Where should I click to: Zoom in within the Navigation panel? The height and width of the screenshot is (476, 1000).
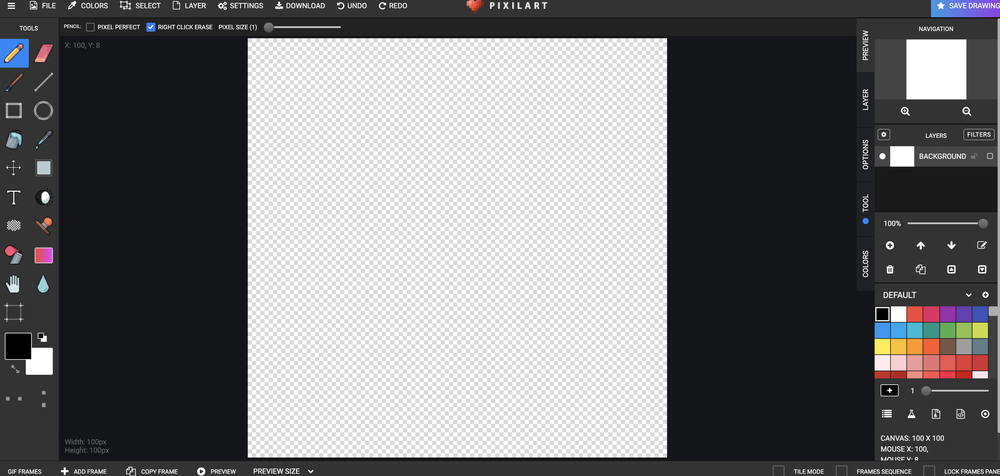pyautogui.click(x=905, y=112)
